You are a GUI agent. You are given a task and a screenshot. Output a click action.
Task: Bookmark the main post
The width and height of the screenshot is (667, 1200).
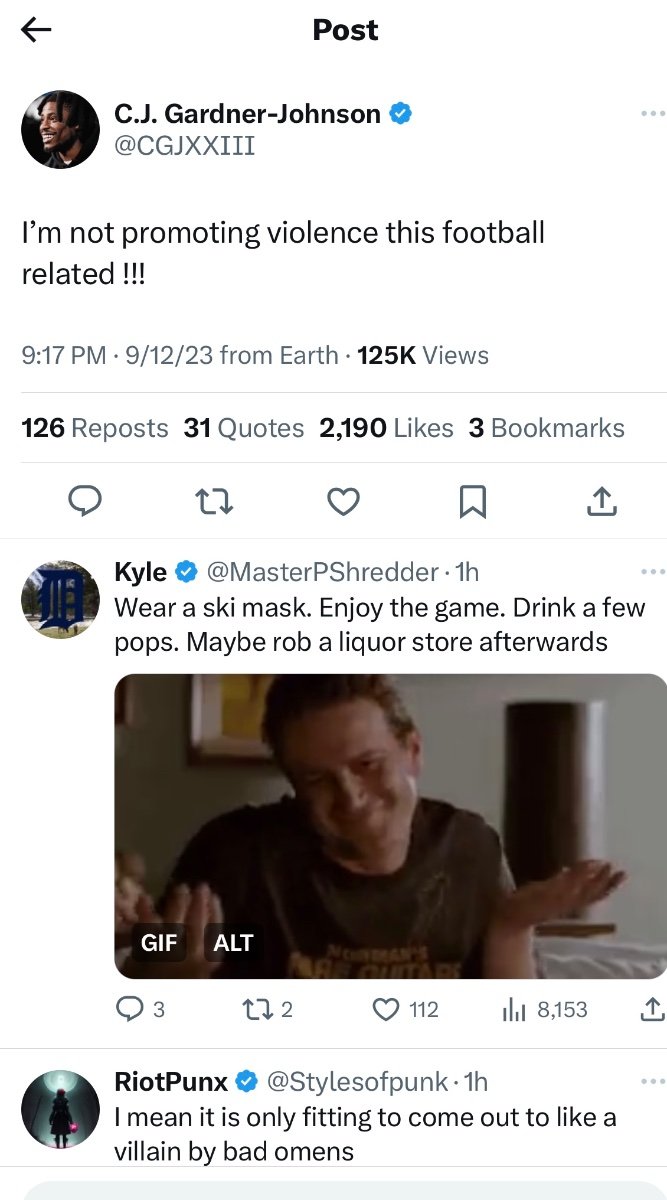click(x=472, y=501)
